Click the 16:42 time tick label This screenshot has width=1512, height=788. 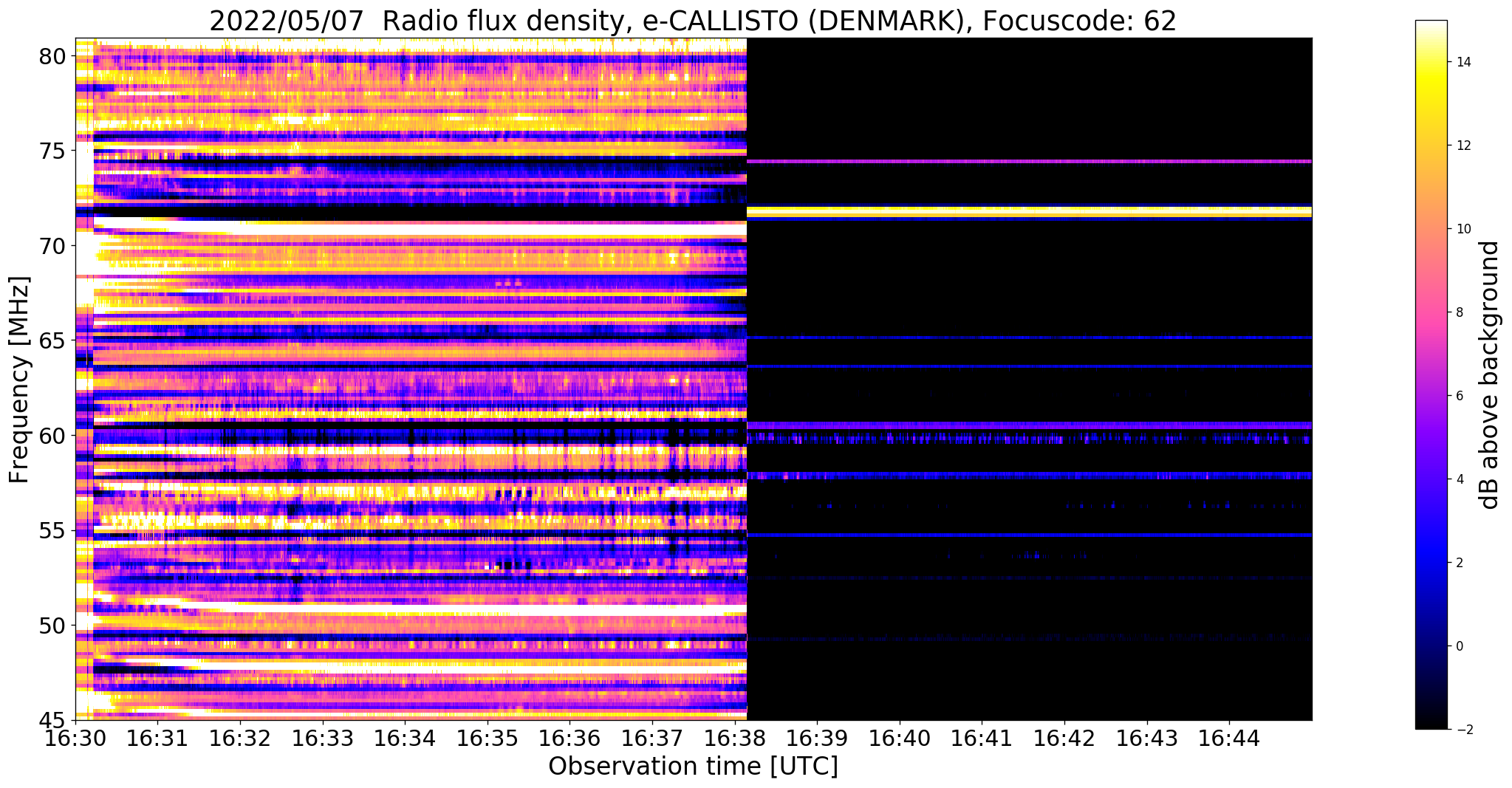click(x=1064, y=739)
